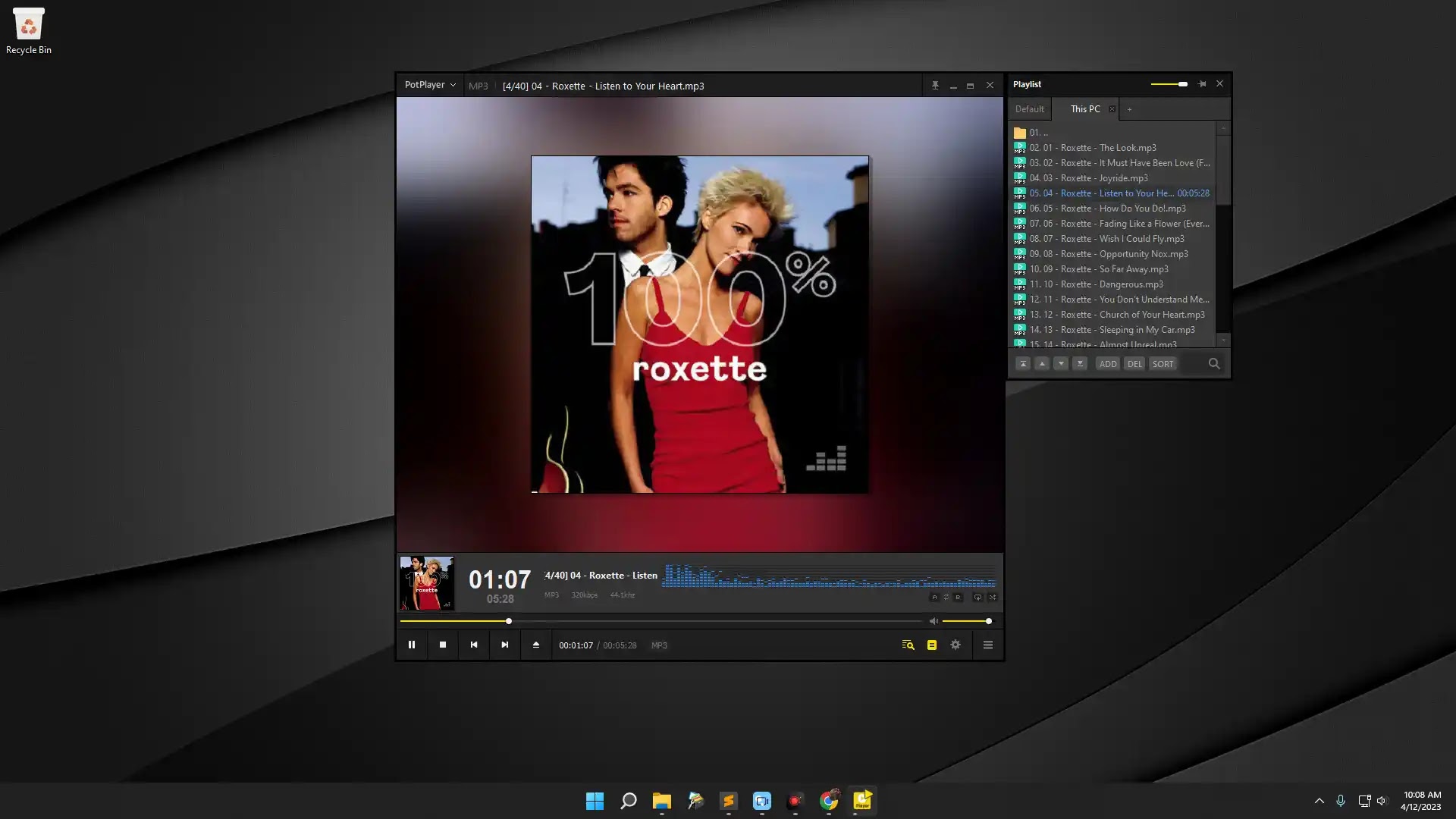Move selected playlist item down

(x=1061, y=364)
